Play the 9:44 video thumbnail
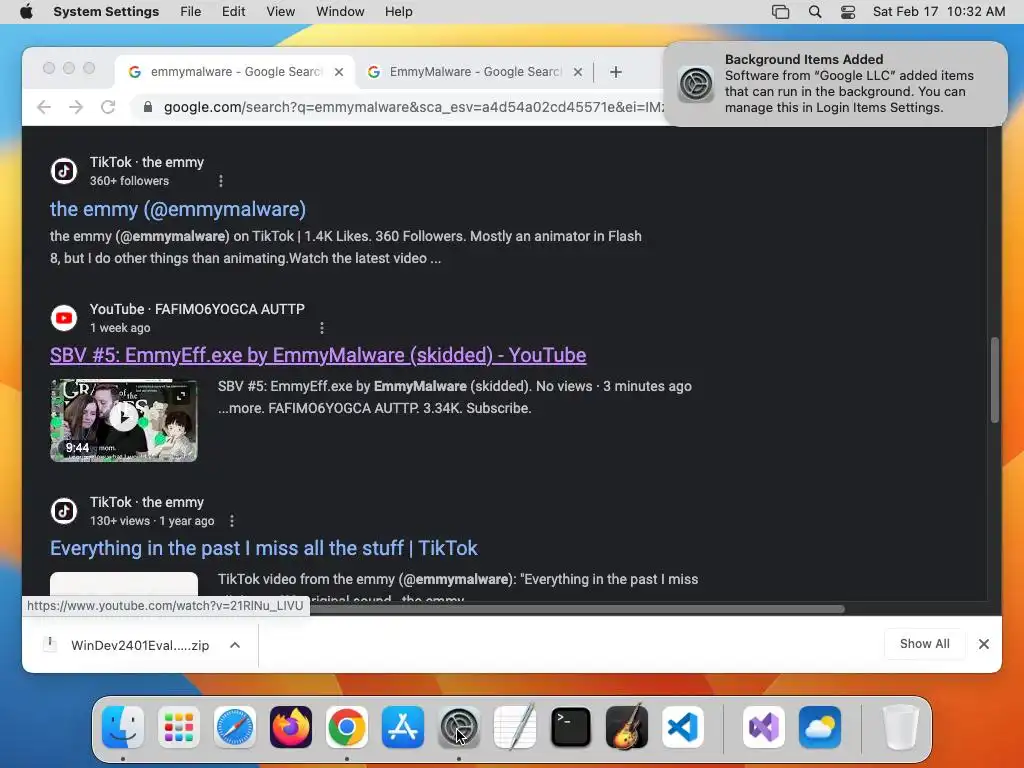 pyautogui.click(x=123, y=420)
